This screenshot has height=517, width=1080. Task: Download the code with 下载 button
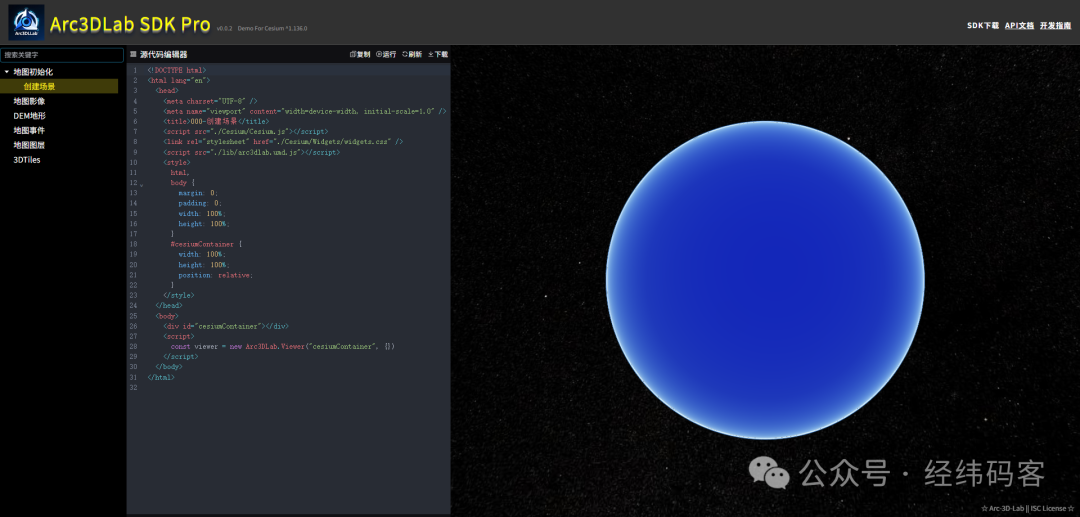pyautogui.click(x=438, y=54)
